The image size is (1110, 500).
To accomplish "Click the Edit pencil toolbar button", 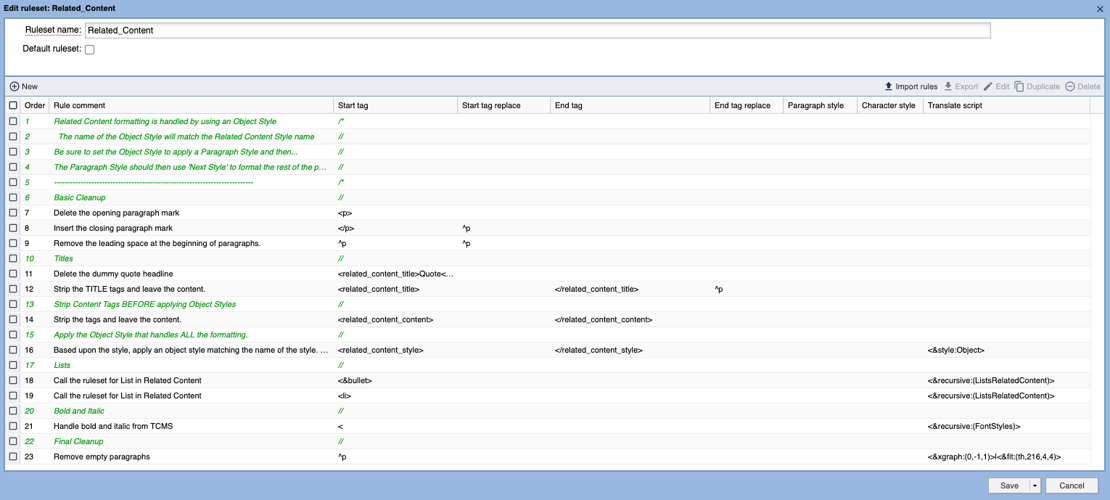I will [996, 86].
